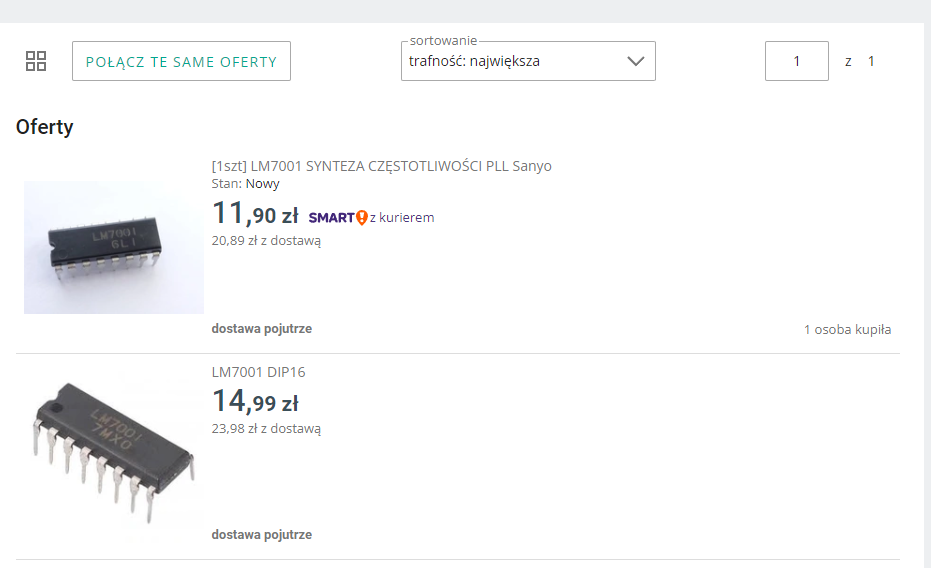
Task: Click the page number input field
Action: 796,61
